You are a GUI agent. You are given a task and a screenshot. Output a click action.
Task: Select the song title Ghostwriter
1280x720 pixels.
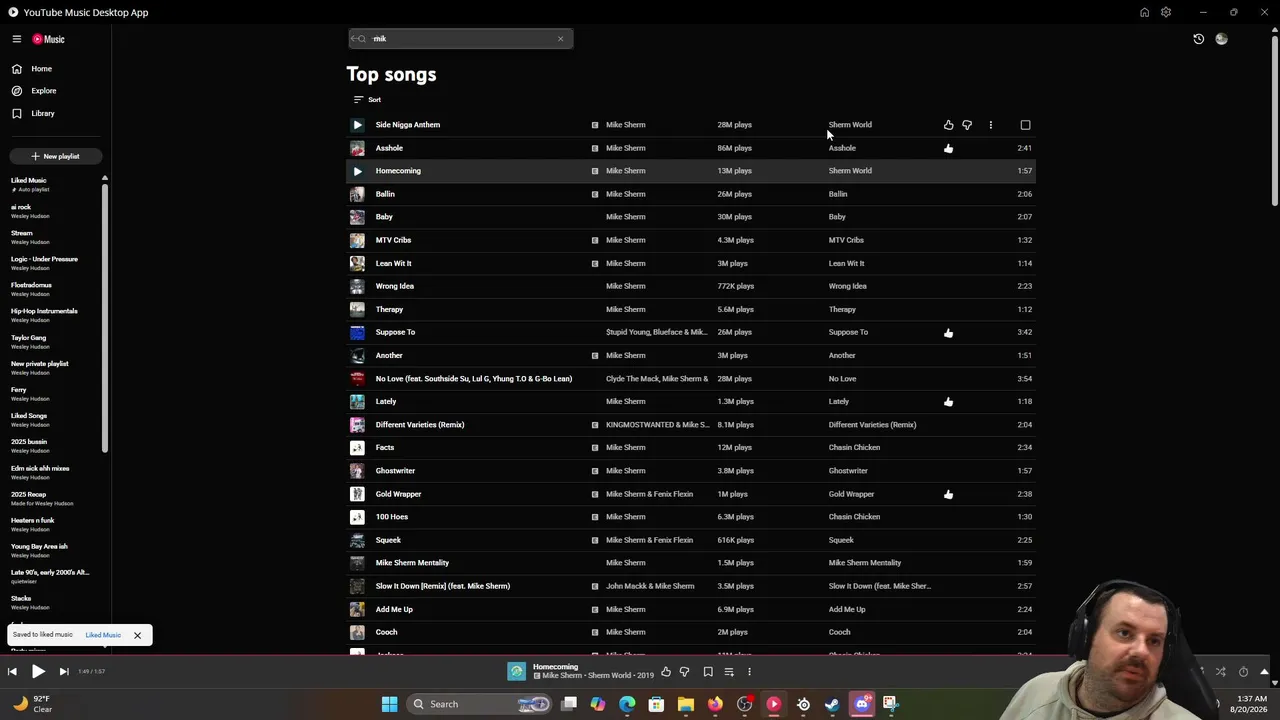coord(395,471)
